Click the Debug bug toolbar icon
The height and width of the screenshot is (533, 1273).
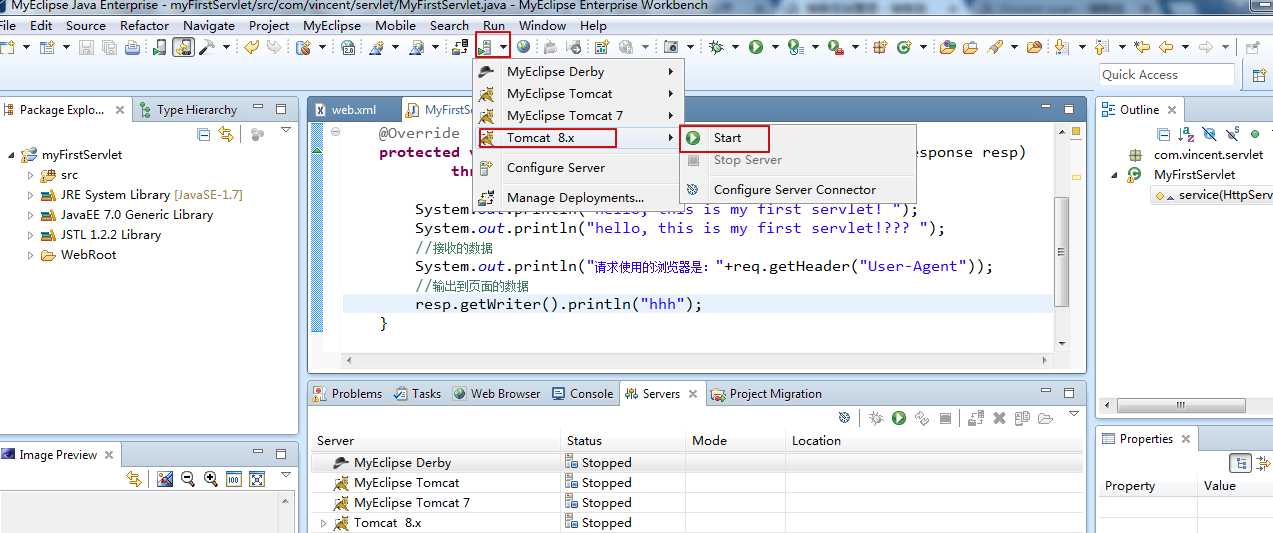716,47
